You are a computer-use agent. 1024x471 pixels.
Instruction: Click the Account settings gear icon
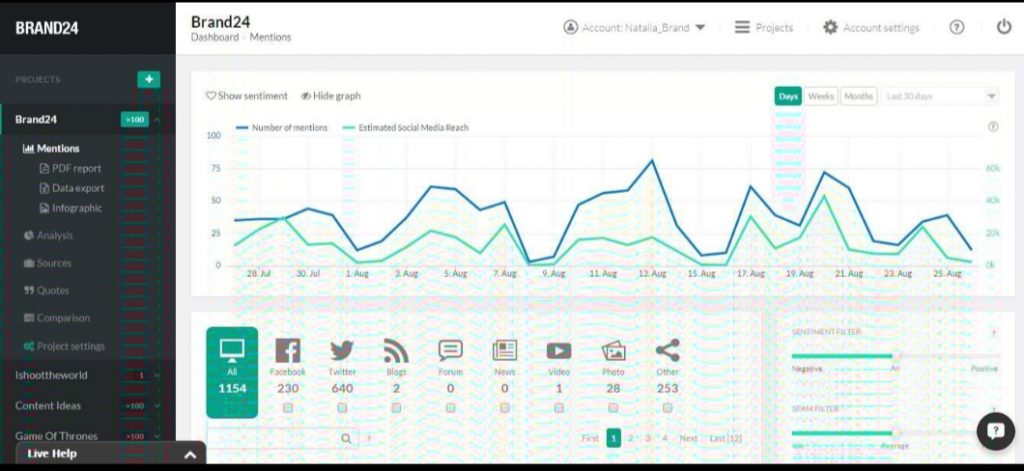(x=830, y=27)
